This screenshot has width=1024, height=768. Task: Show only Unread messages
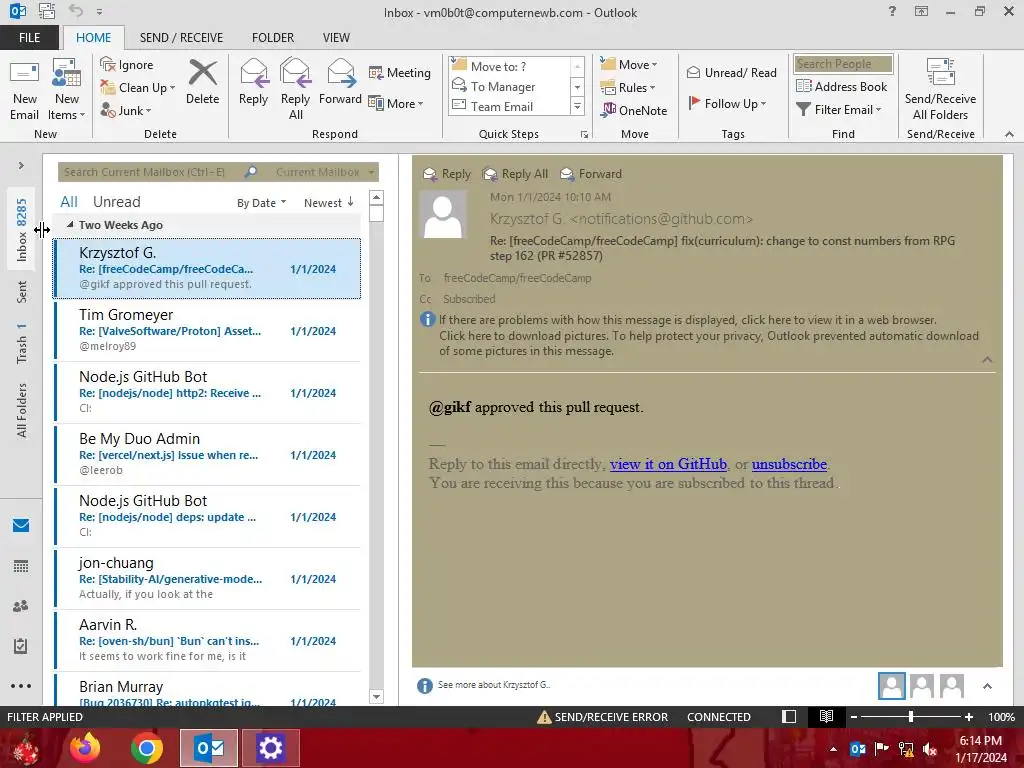[116, 202]
